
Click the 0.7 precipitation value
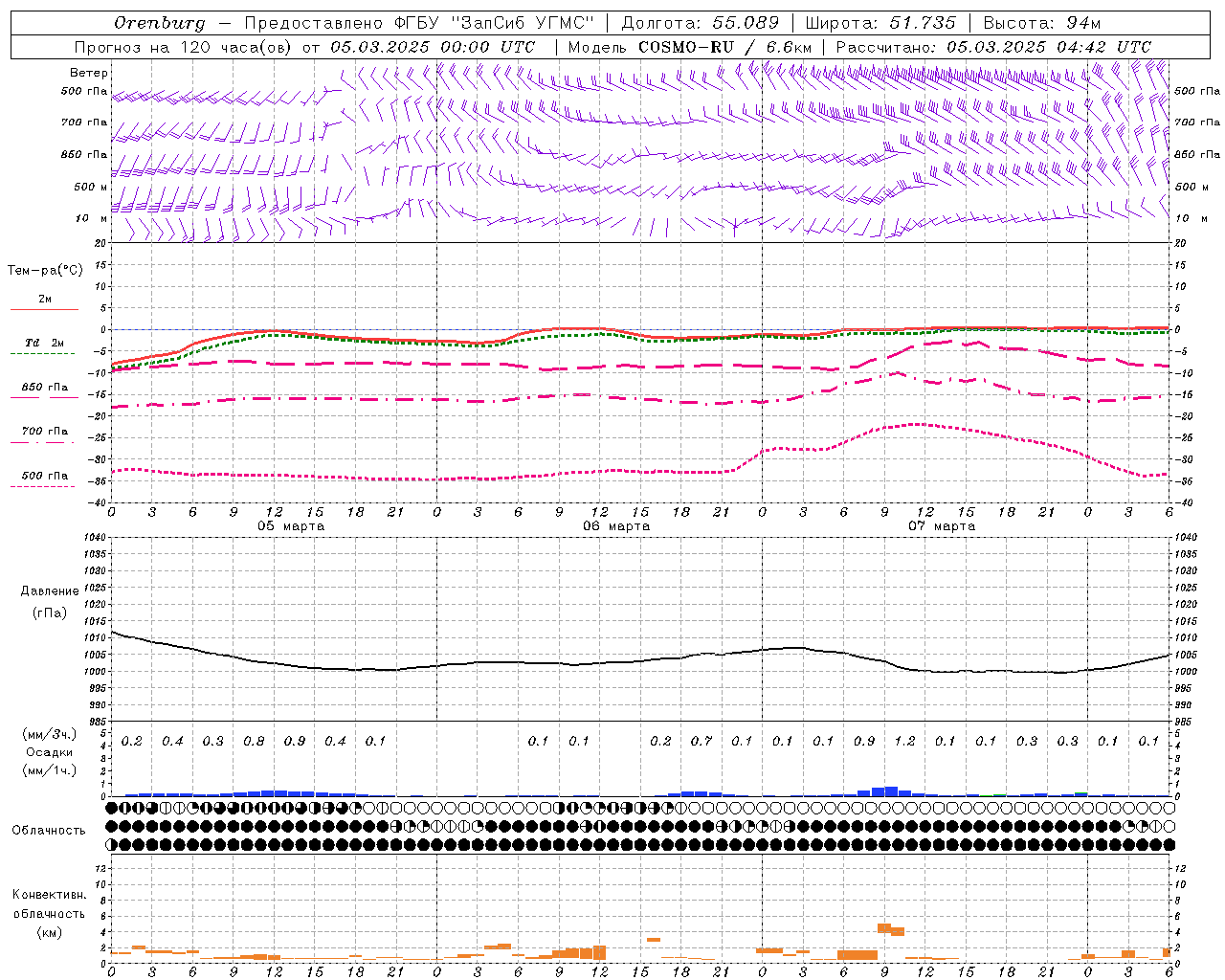[702, 741]
